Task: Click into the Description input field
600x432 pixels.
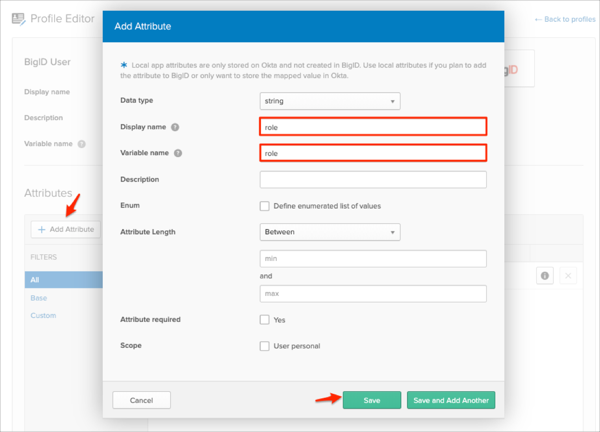Action: (373, 180)
